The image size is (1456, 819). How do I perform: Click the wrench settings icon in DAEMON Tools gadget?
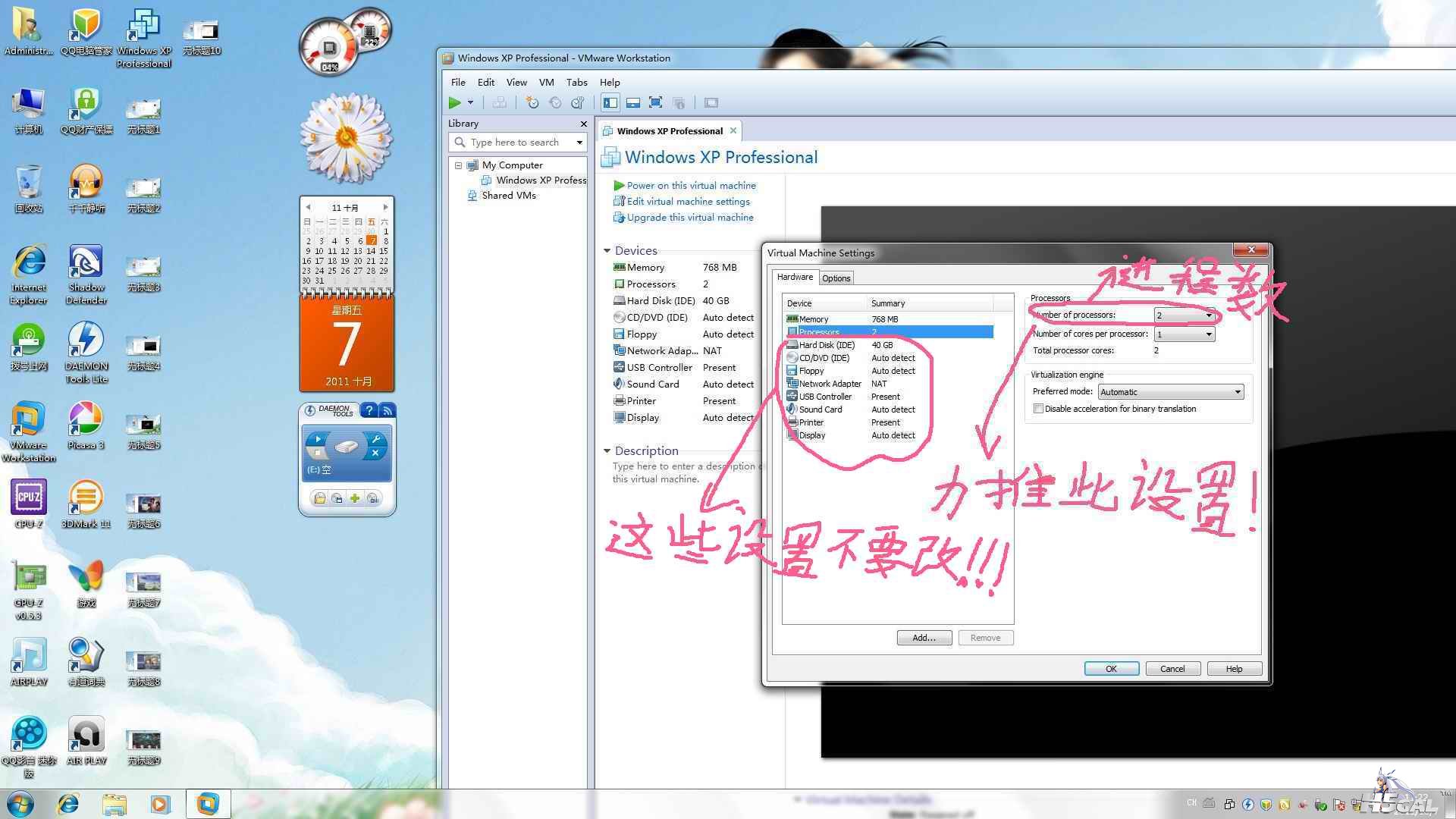tap(375, 440)
